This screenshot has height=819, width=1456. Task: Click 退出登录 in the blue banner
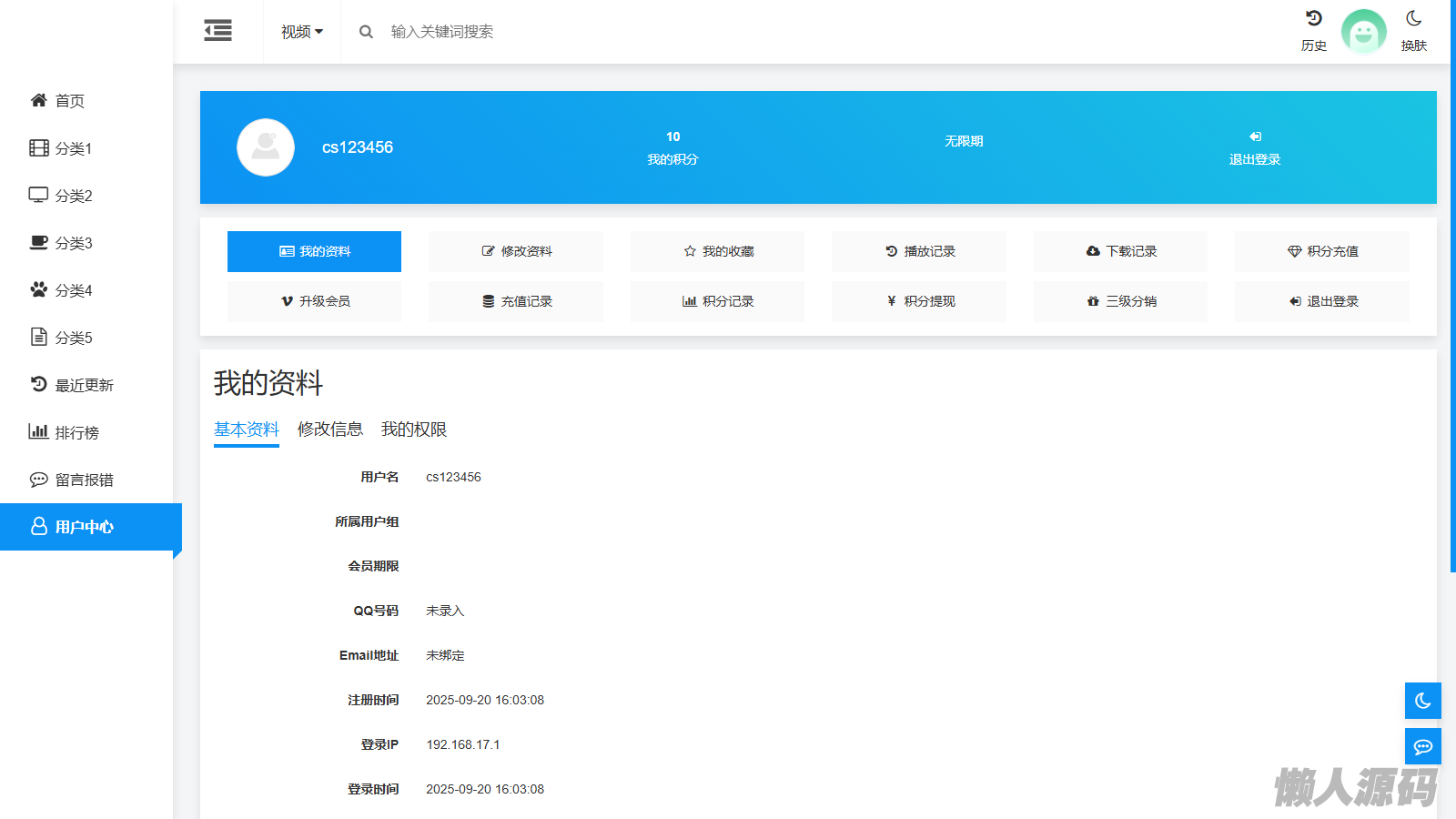(1254, 148)
